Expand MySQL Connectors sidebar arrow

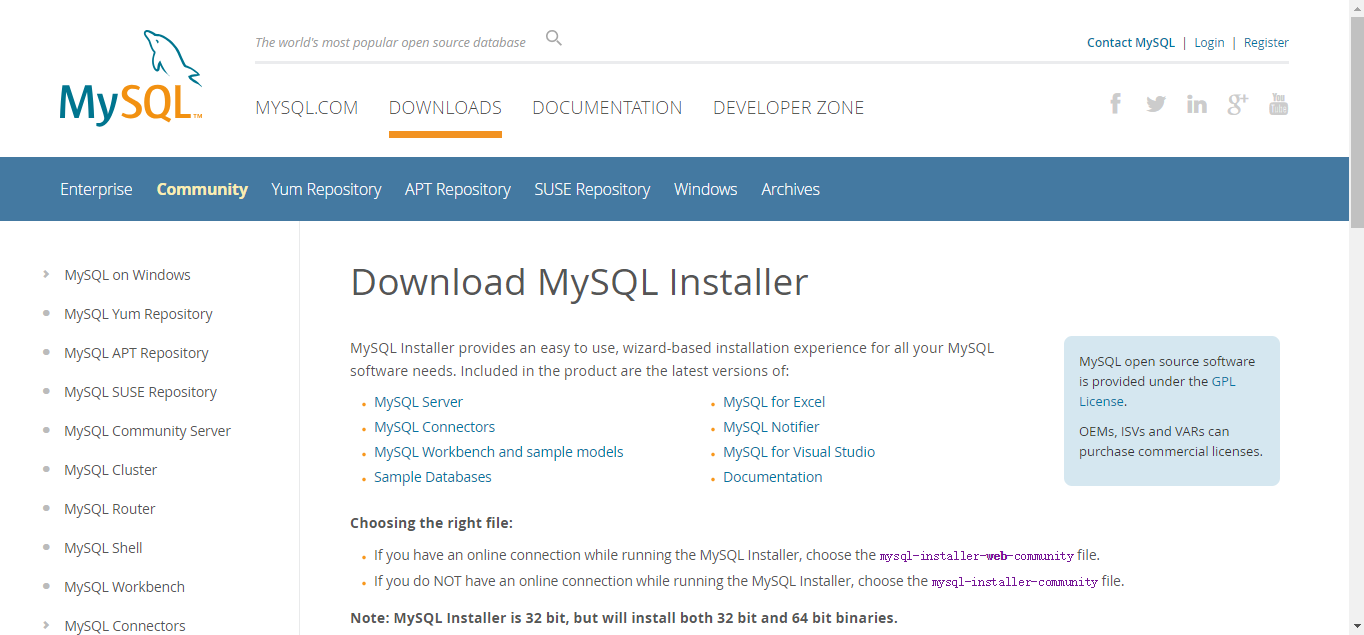coord(46,625)
